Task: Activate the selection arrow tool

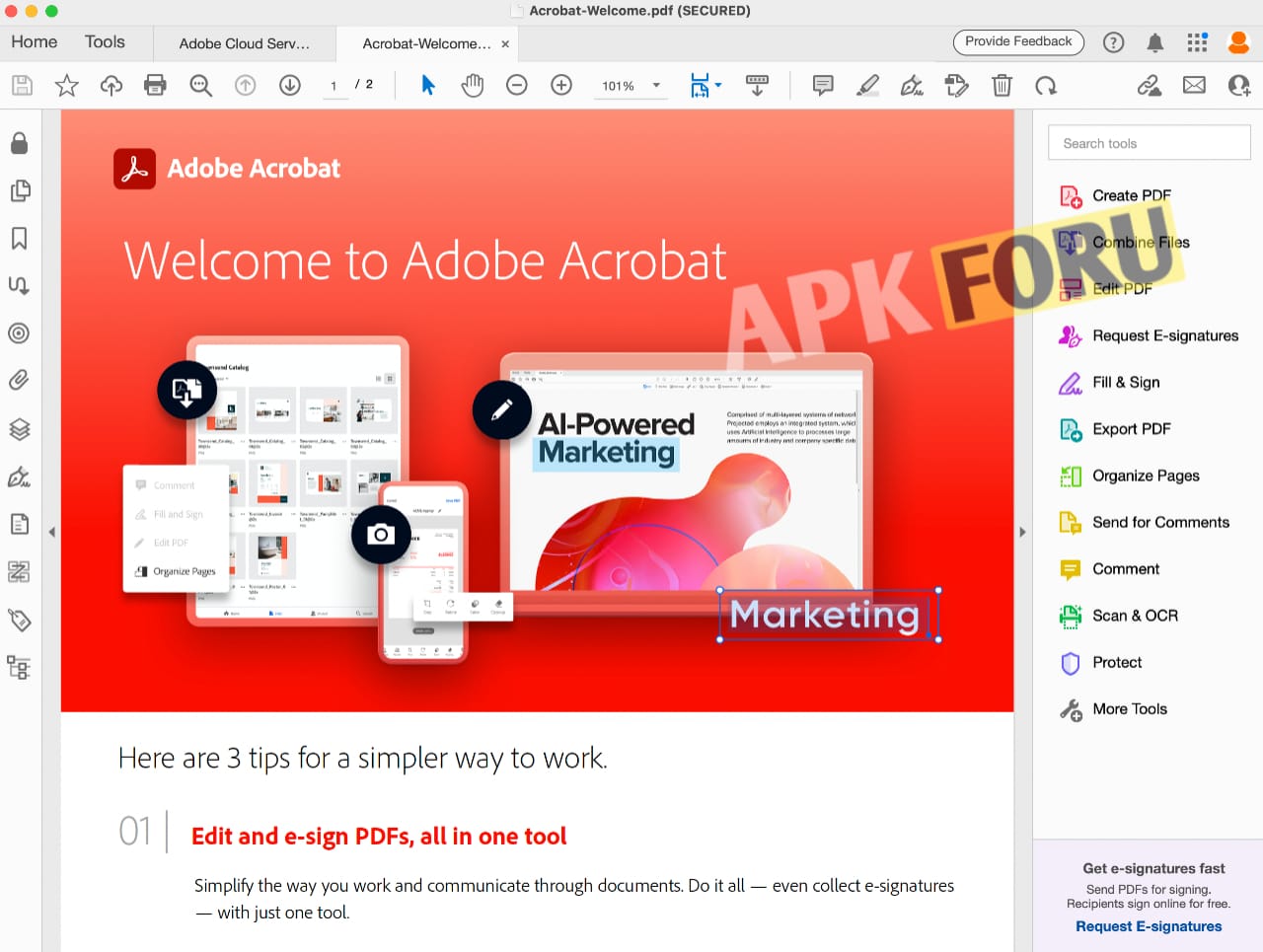Action: tap(428, 86)
